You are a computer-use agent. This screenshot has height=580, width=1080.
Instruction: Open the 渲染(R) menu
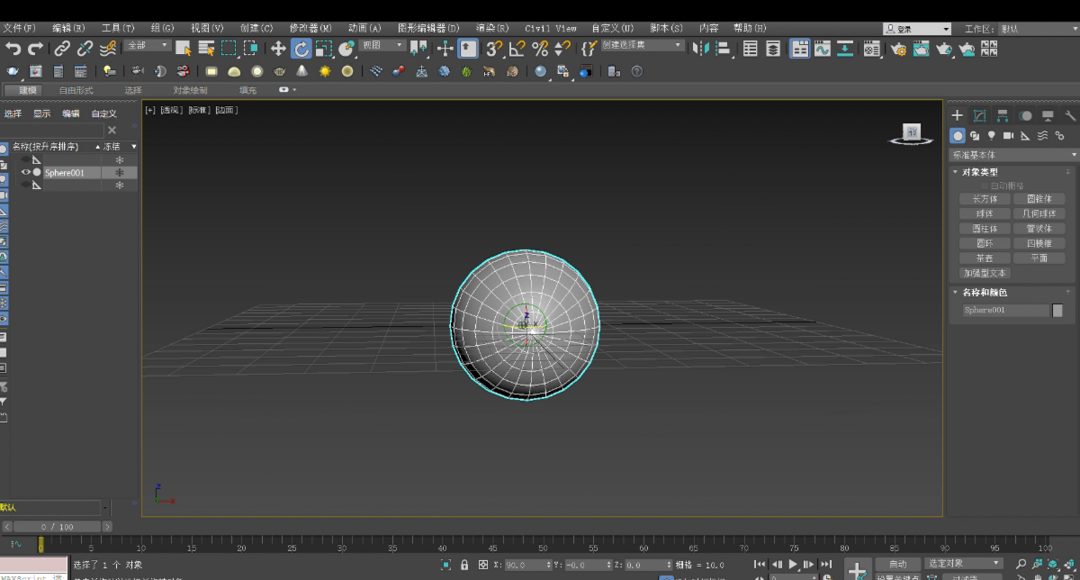(491, 28)
